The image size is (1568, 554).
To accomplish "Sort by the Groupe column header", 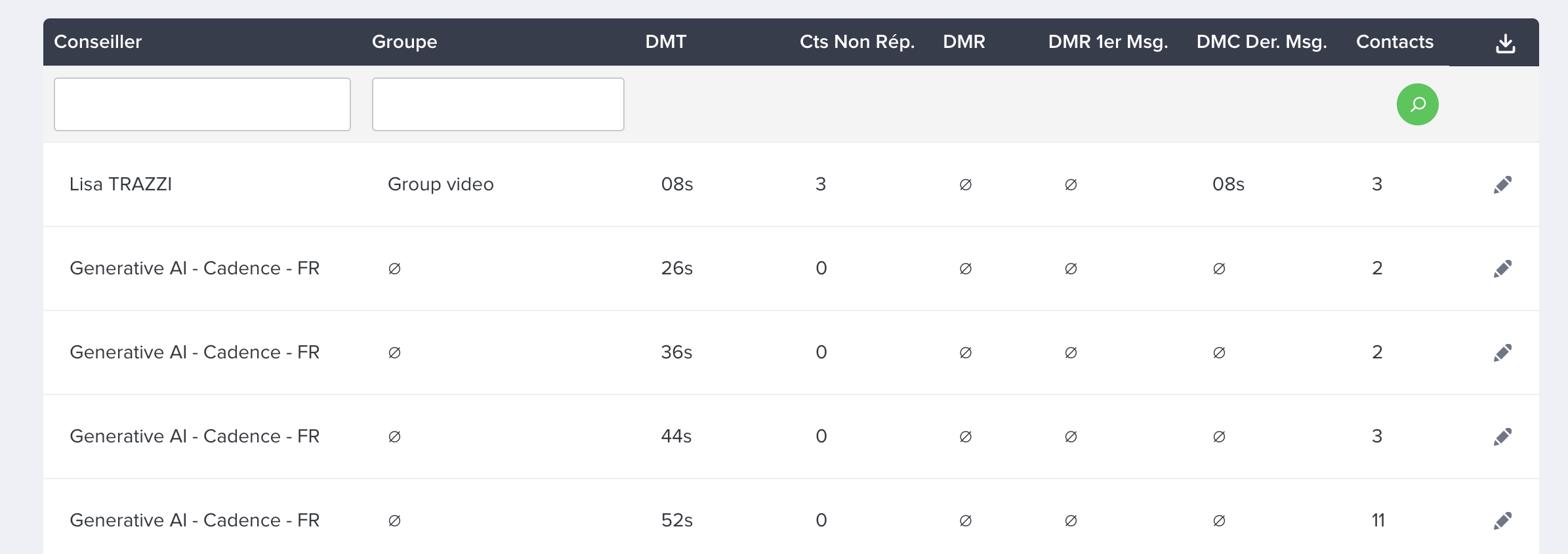I will 404,42.
